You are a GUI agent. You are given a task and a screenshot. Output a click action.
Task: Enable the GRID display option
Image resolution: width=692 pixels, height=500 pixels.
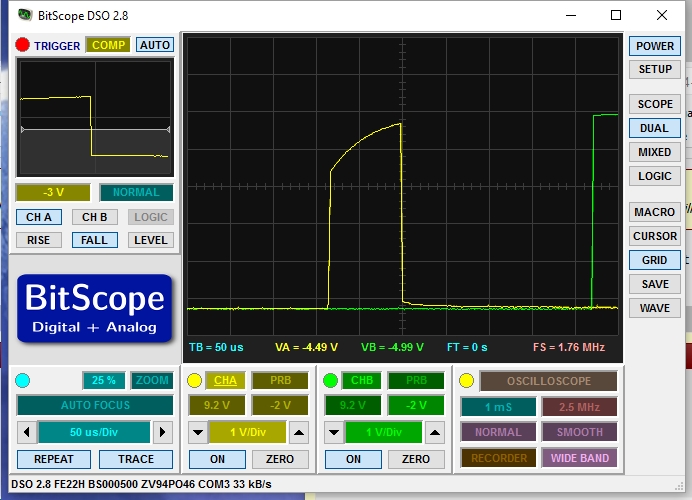pos(654,260)
